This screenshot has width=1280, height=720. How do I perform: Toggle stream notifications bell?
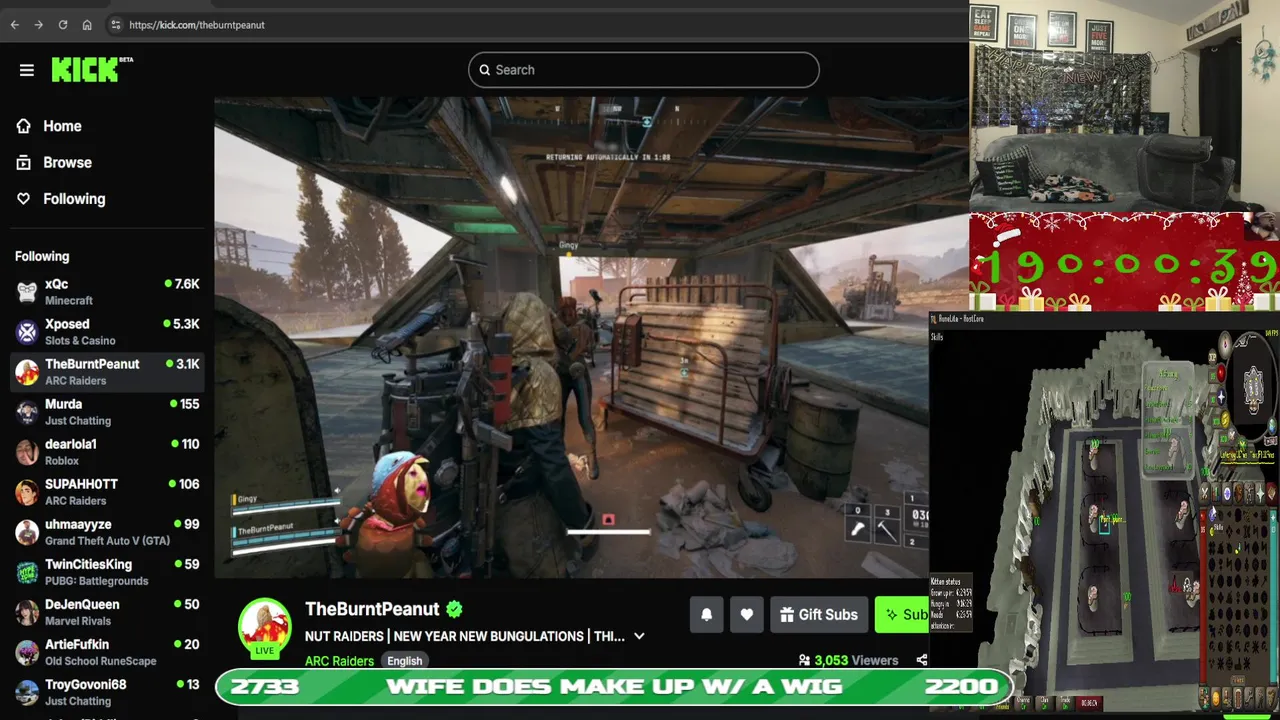pos(706,615)
